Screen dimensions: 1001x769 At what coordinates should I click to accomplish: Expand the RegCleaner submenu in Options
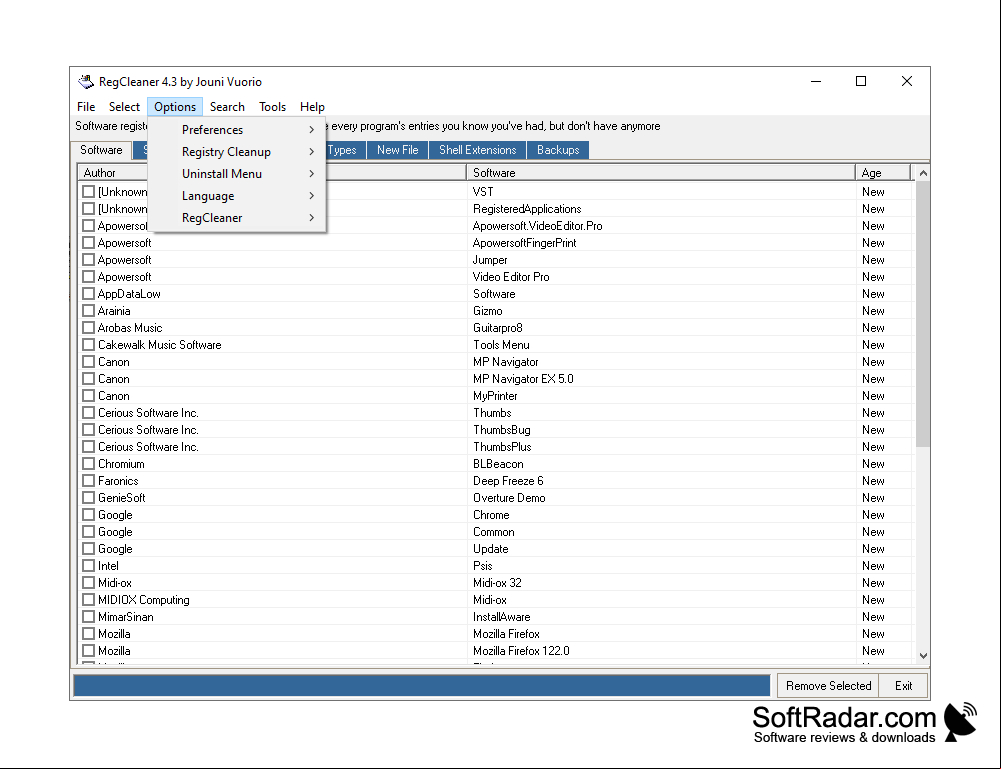click(237, 218)
